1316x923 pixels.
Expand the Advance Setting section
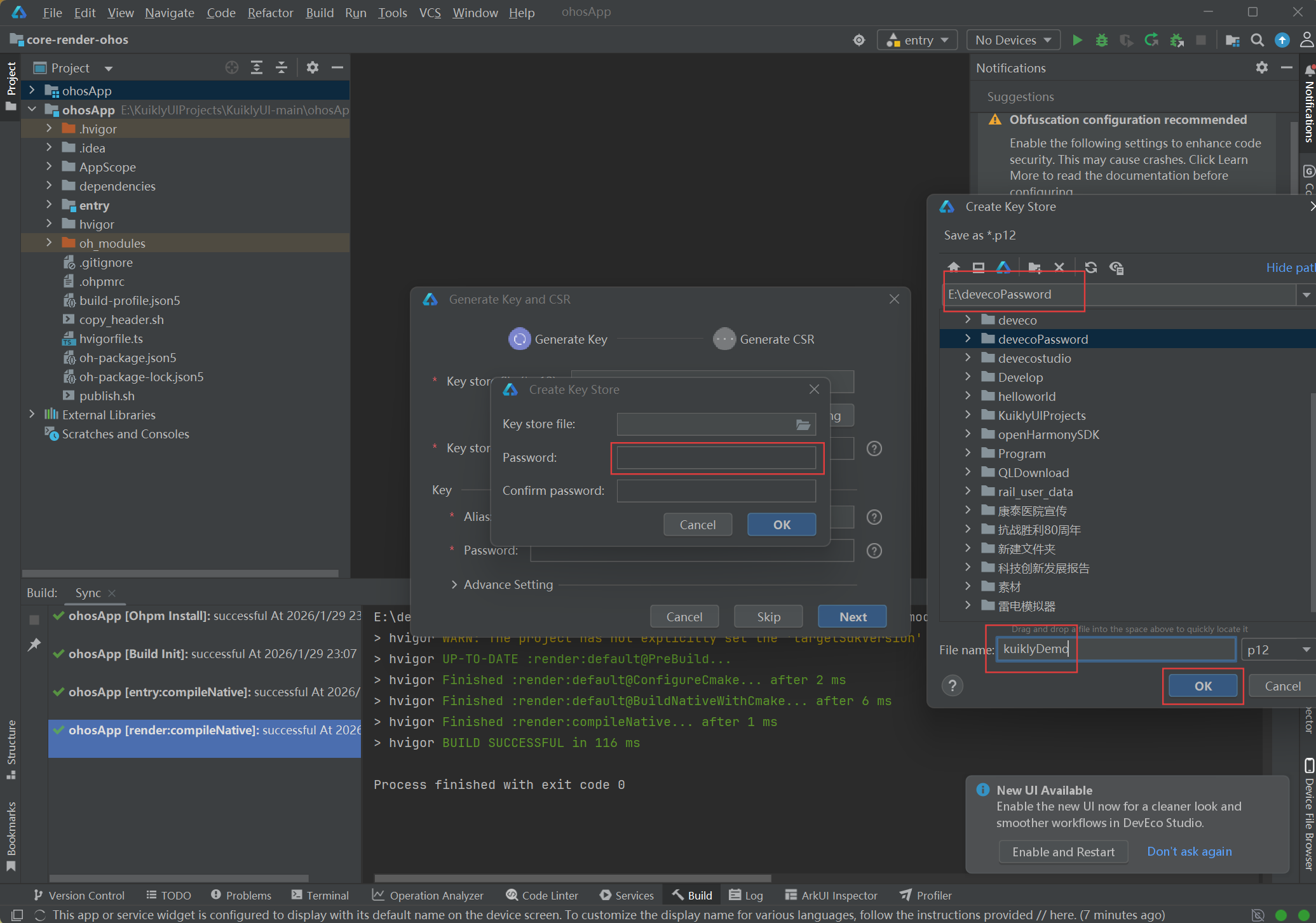point(454,584)
